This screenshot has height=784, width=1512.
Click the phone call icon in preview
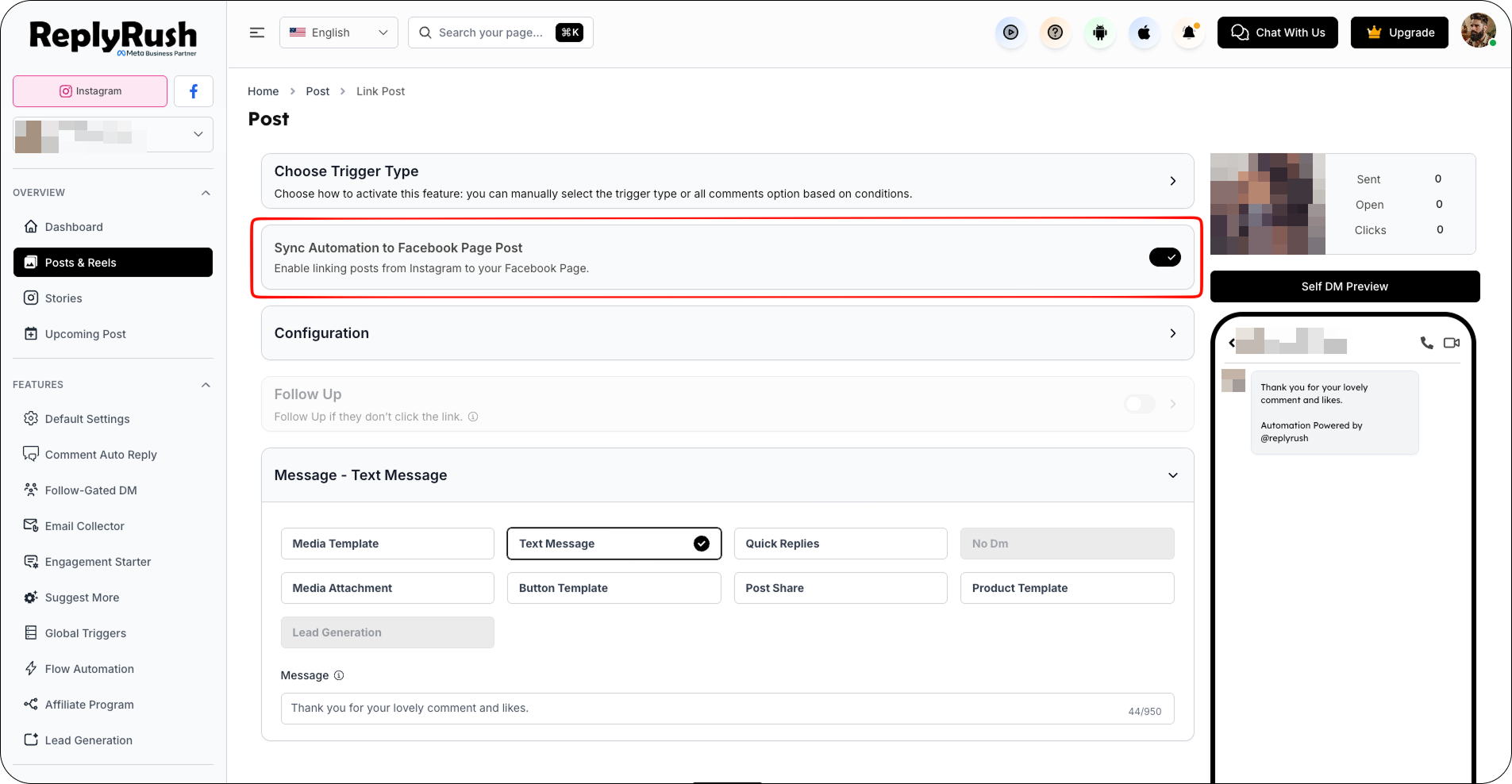pyautogui.click(x=1426, y=343)
